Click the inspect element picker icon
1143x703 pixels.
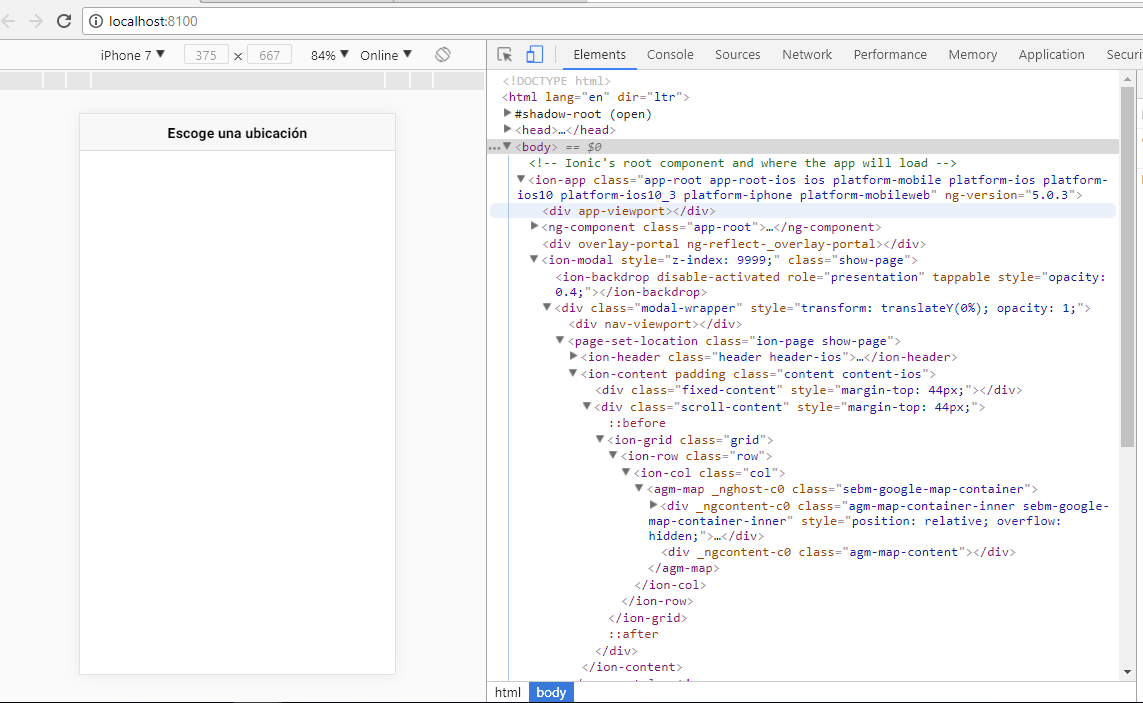point(505,55)
